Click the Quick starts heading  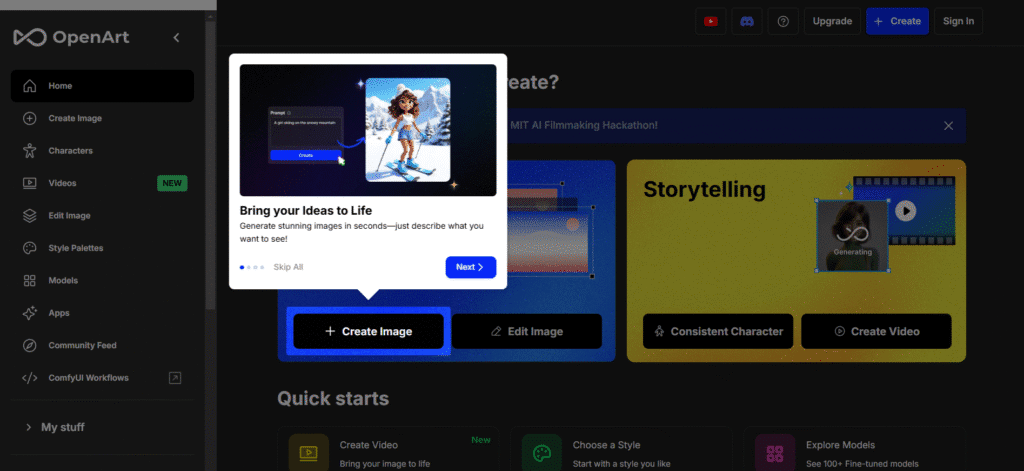pyautogui.click(x=333, y=398)
